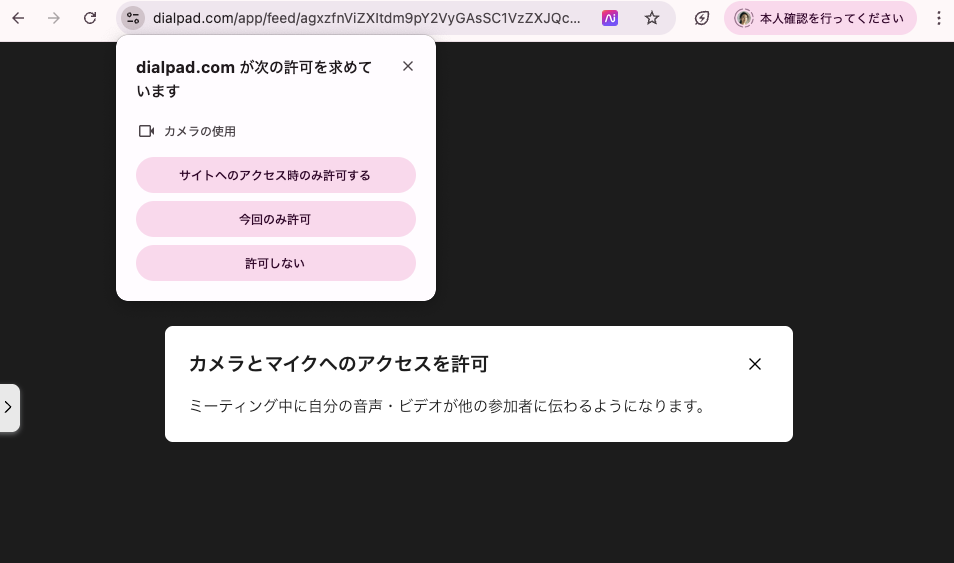Click the 本人確認を行ってください profile chip

tap(820, 18)
